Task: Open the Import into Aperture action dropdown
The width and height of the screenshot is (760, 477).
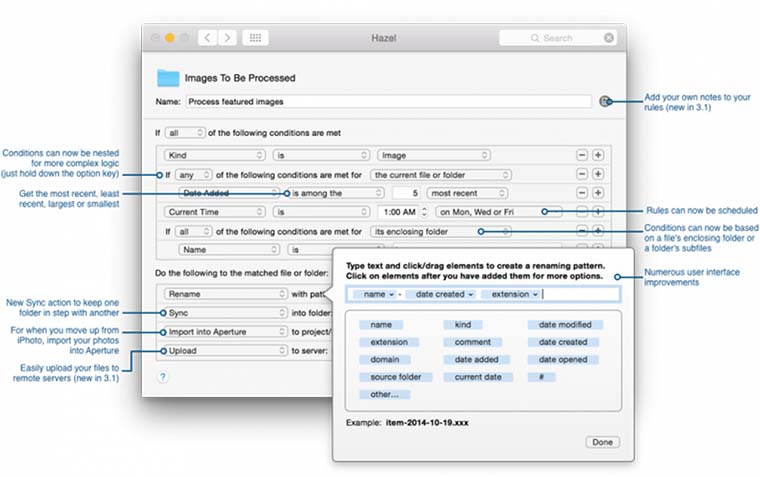Action: [x=226, y=332]
